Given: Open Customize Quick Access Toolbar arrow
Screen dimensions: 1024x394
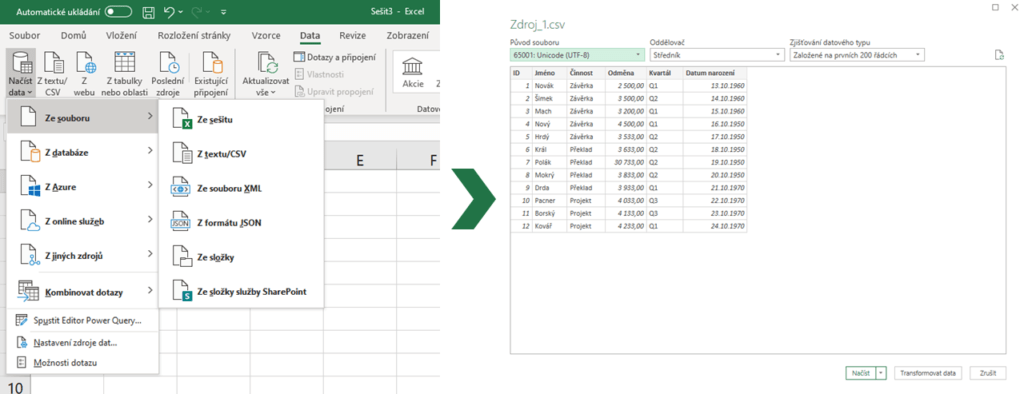Looking at the screenshot, I should (x=224, y=12).
